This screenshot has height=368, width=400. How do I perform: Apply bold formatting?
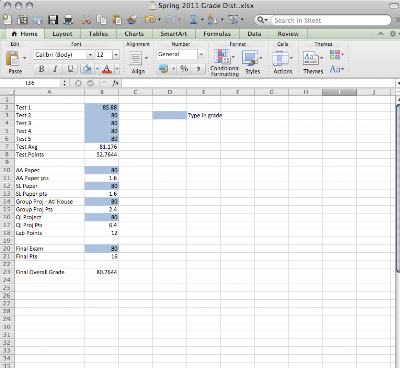point(42,69)
